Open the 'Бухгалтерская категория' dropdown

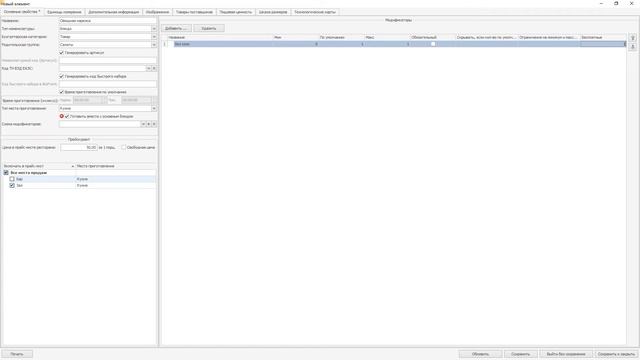pyautogui.click(x=154, y=37)
